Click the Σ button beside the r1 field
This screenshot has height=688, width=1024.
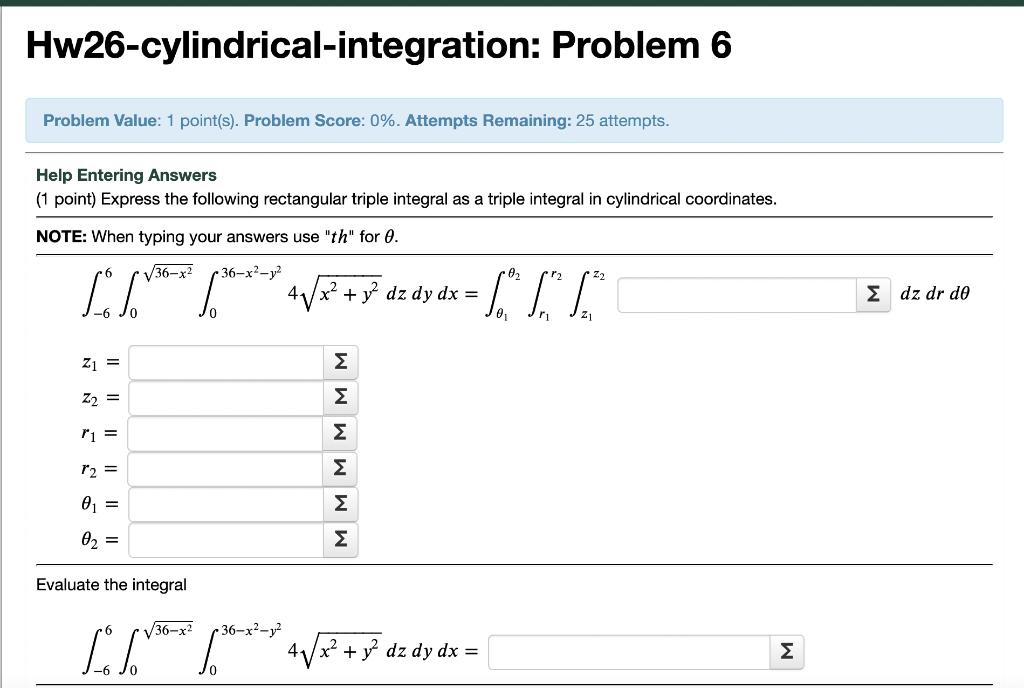tap(340, 433)
